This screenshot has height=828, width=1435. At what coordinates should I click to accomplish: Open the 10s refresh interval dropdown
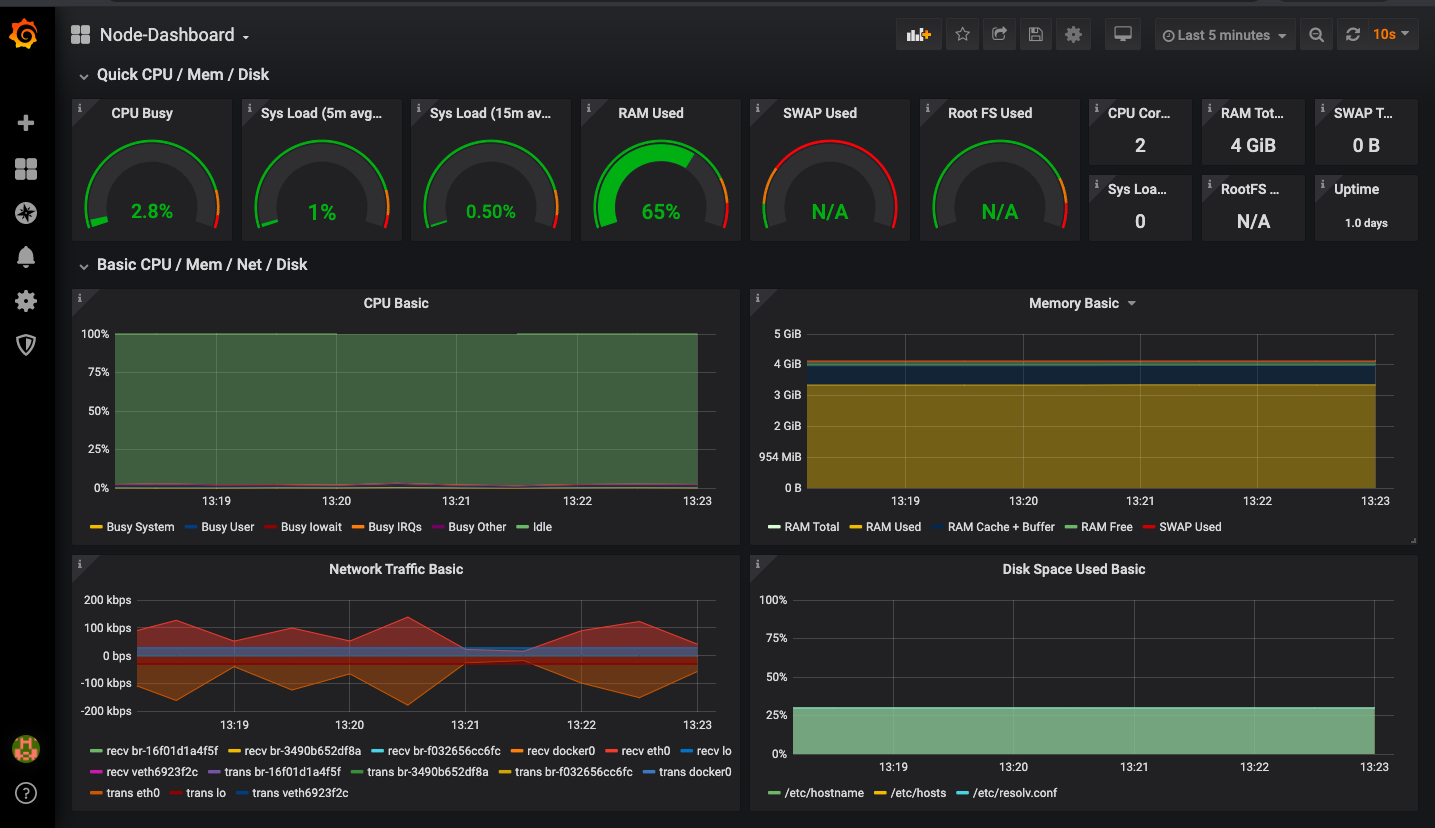pyautogui.click(x=1391, y=35)
